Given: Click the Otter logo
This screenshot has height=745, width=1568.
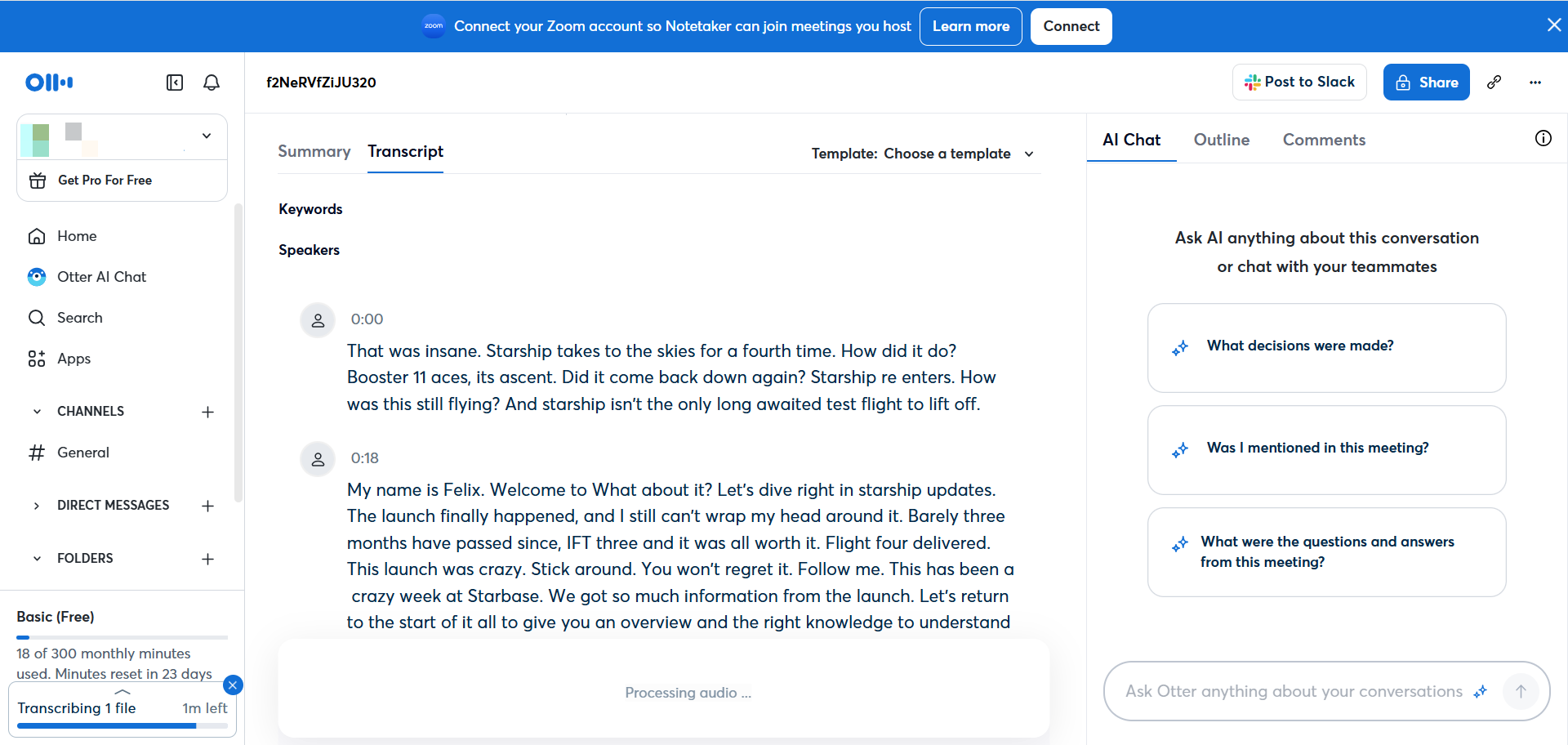Looking at the screenshot, I should point(48,82).
